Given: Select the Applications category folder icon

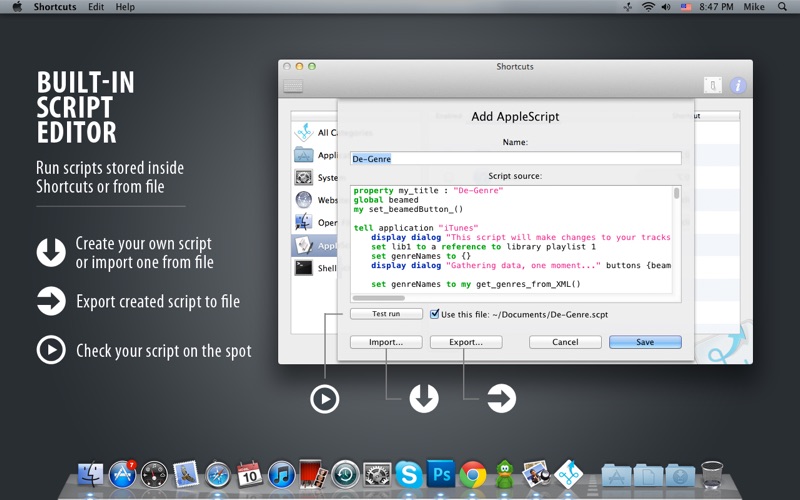Looking at the screenshot, I should click(304, 155).
